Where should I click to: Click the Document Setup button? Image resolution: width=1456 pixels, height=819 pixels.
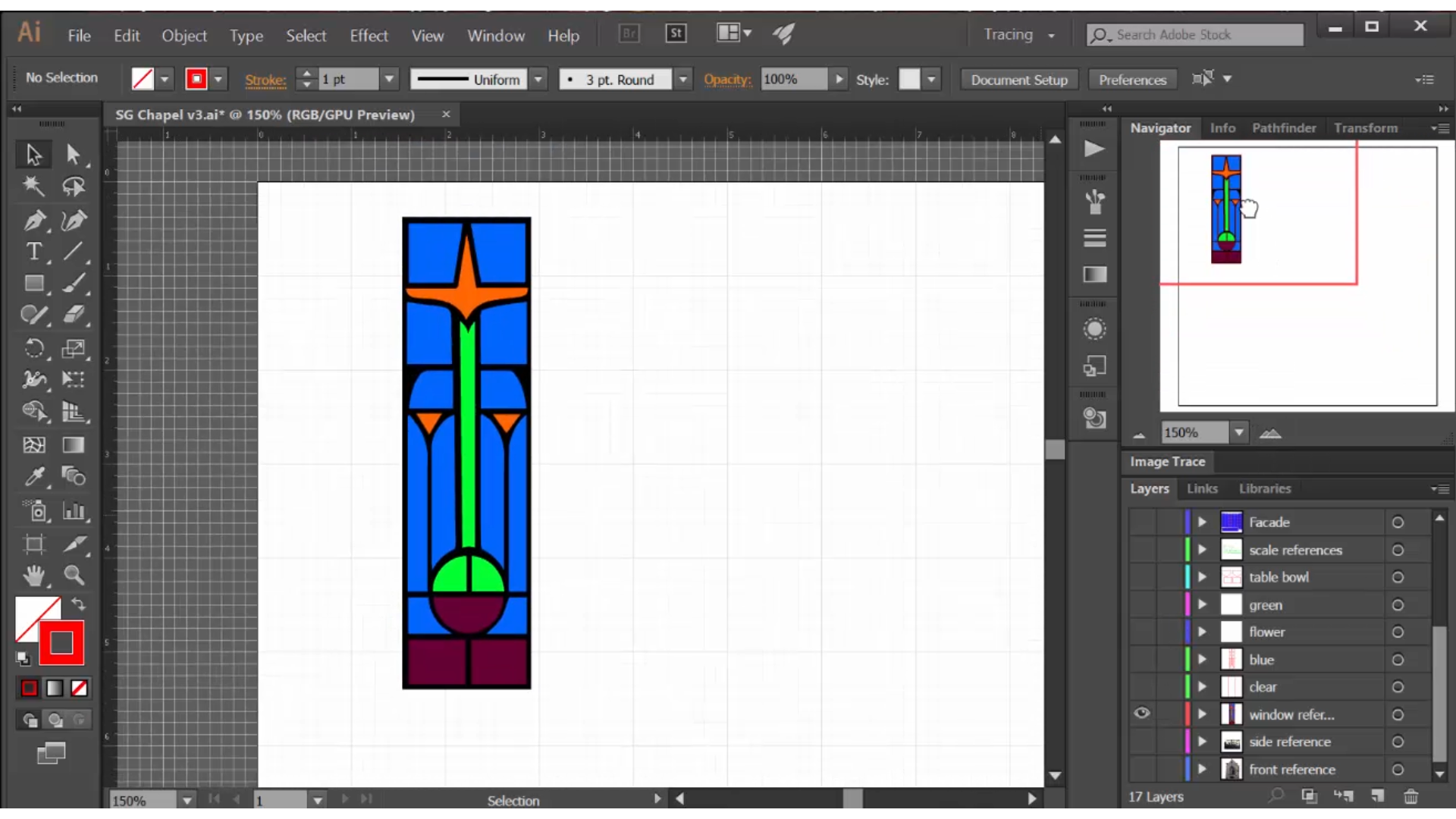coord(1019,80)
